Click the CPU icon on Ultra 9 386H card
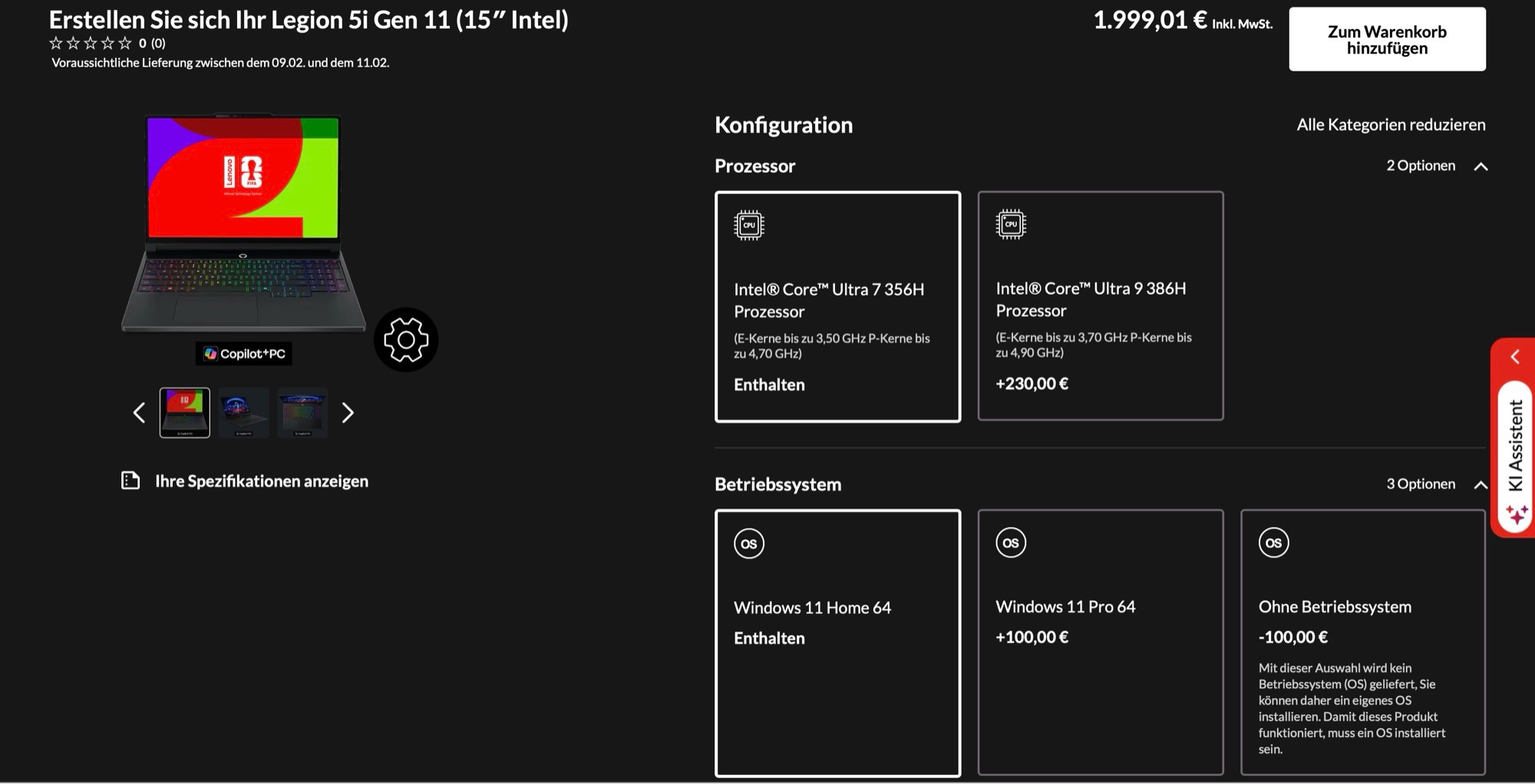 pos(1011,224)
